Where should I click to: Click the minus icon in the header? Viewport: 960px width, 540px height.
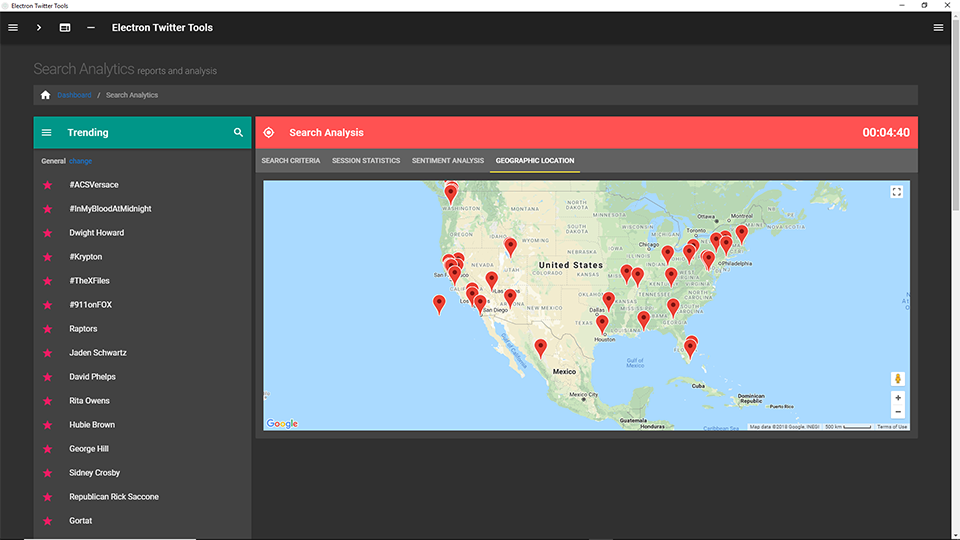click(x=91, y=28)
